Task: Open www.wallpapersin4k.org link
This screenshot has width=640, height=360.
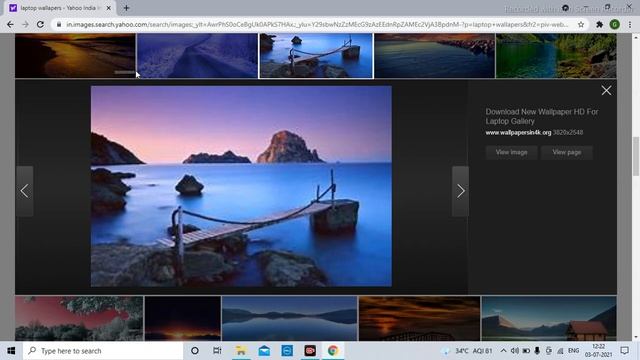Action: (518, 132)
